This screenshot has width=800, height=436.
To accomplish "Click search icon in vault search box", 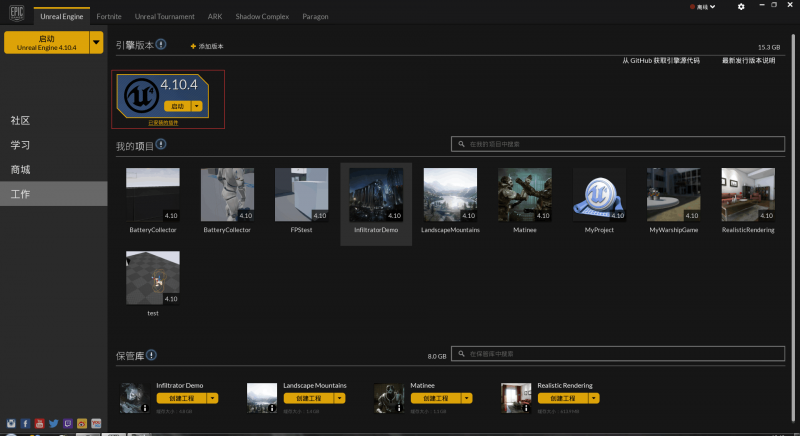I will 461,354.
